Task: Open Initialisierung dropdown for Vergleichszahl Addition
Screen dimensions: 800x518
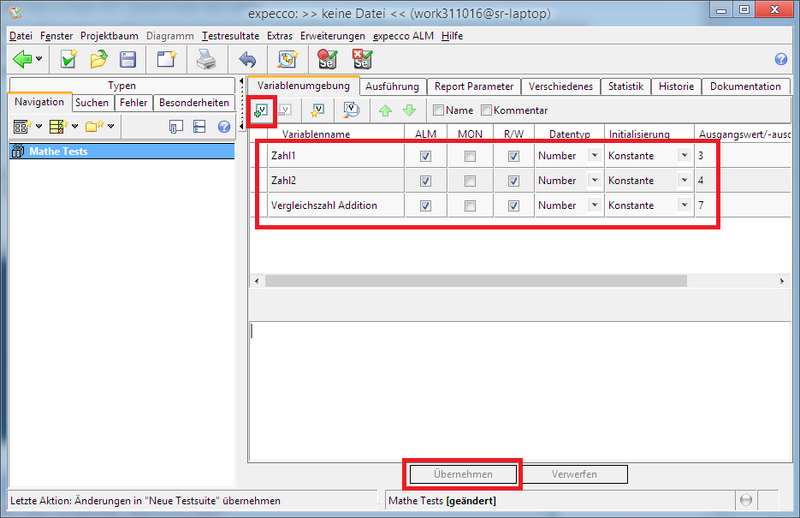Action: coord(685,205)
